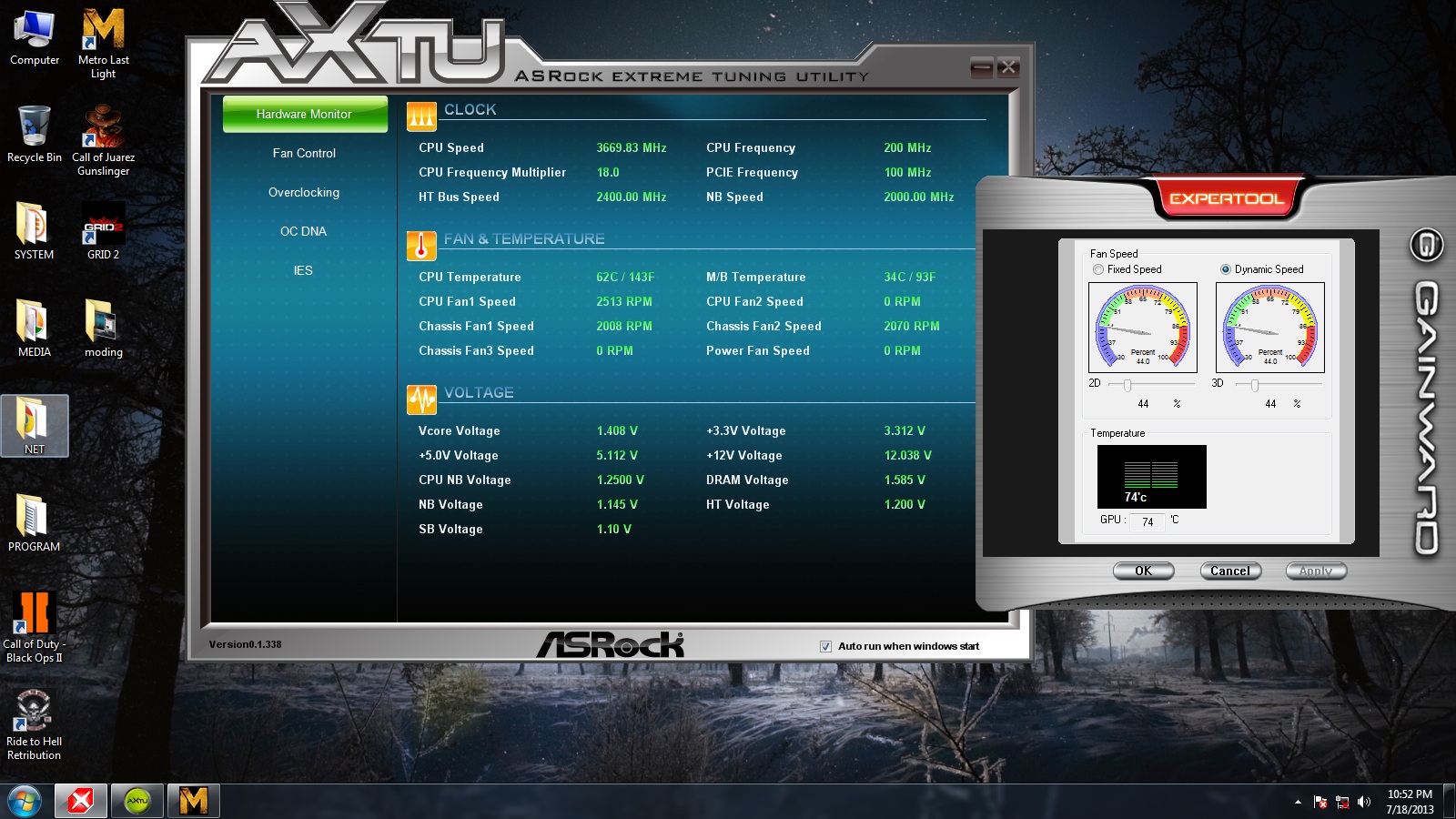Click the AXTU taskbar icon
This screenshot has height=819, width=1456.
coord(137,801)
